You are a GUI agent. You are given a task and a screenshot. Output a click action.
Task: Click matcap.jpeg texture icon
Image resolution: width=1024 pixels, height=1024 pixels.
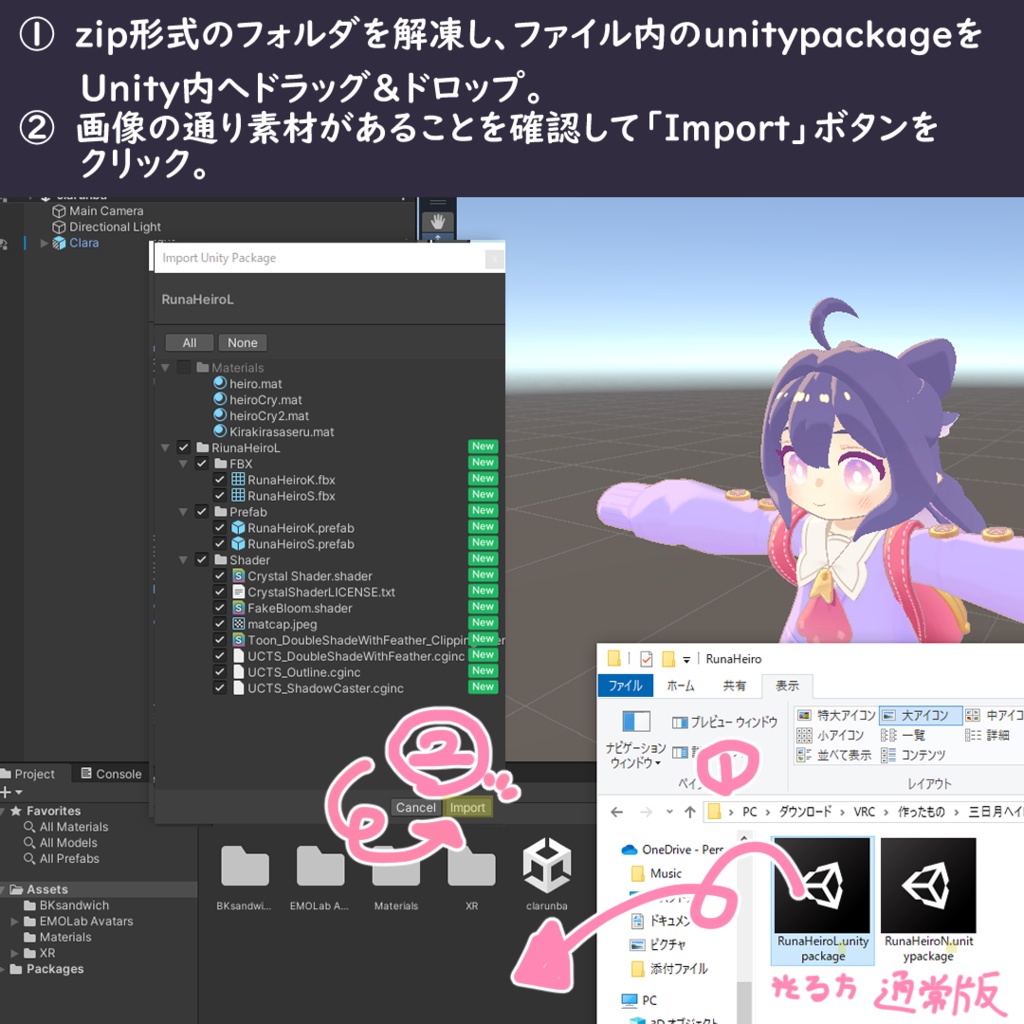tap(238, 624)
